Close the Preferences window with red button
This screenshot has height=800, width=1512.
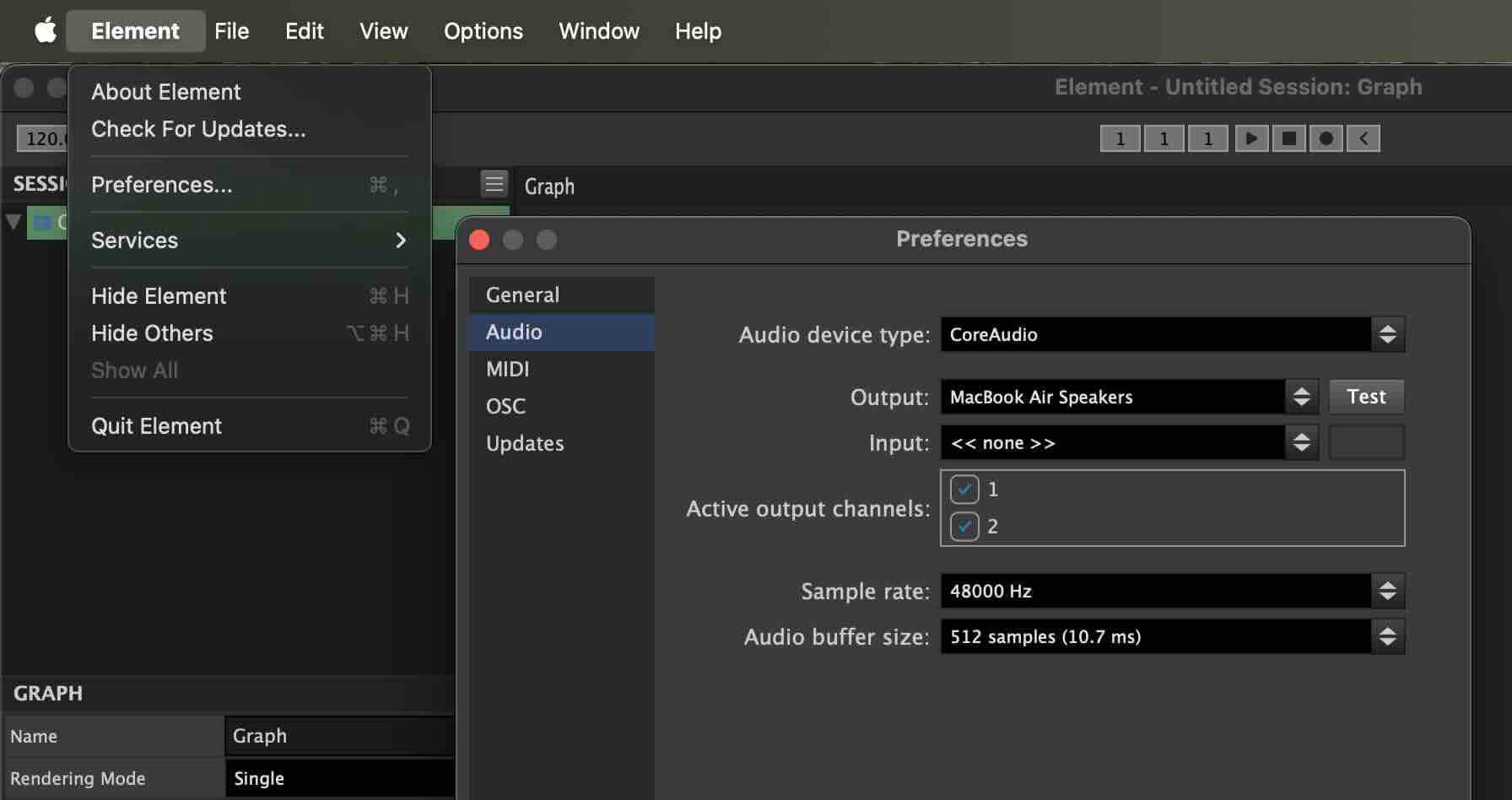pyautogui.click(x=479, y=240)
